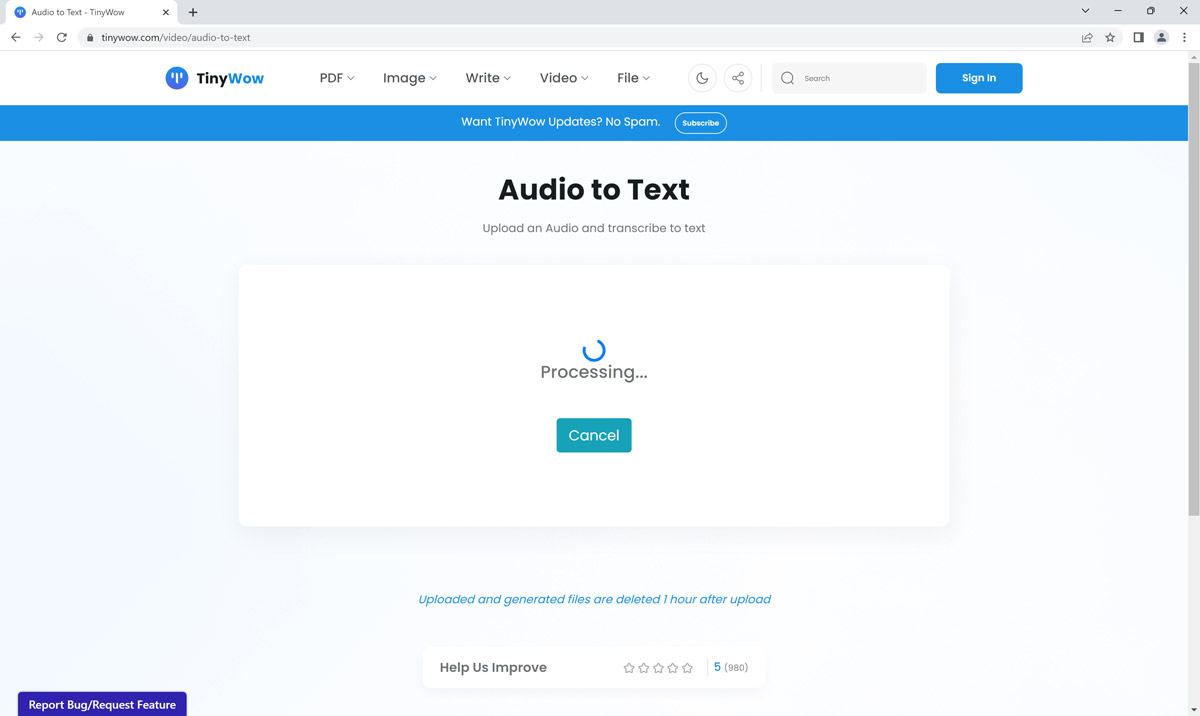Reload the current page
The height and width of the screenshot is (716, 1200).
62,37
